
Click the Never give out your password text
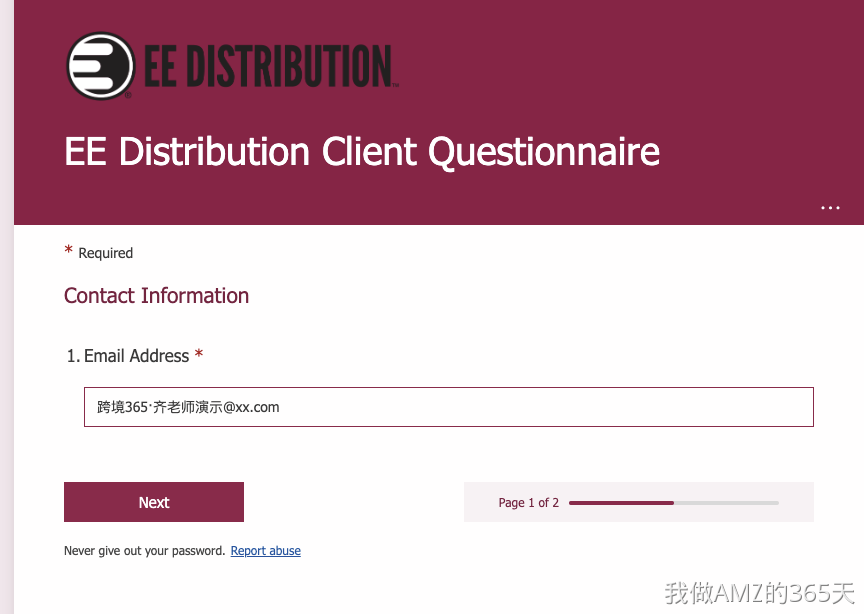tap(144, 551)
